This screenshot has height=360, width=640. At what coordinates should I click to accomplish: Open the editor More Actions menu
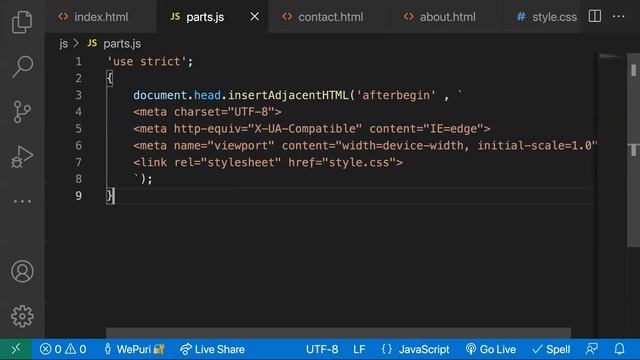pyautogui.click(x=619, y=16)
